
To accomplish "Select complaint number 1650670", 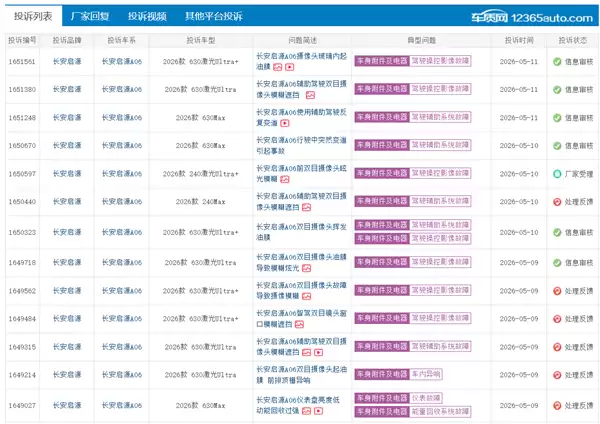I will (x=22, y=146).
